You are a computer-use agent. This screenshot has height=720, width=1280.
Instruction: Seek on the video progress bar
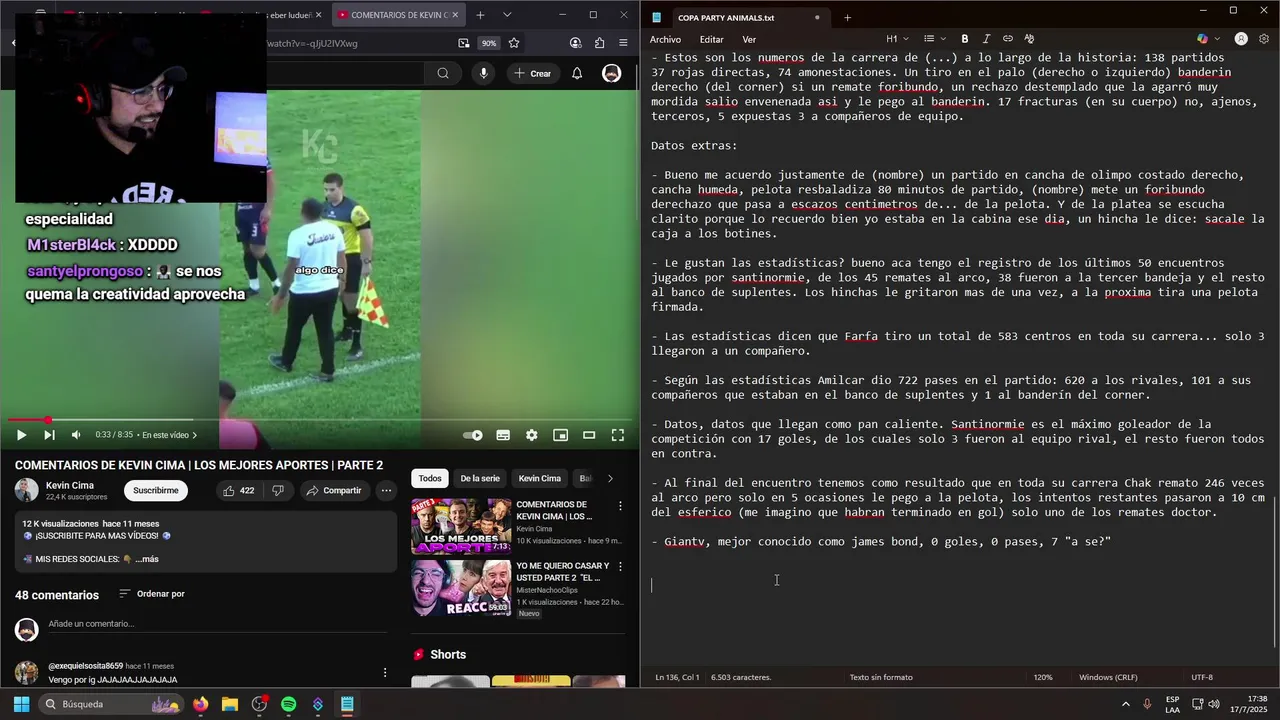320,420
